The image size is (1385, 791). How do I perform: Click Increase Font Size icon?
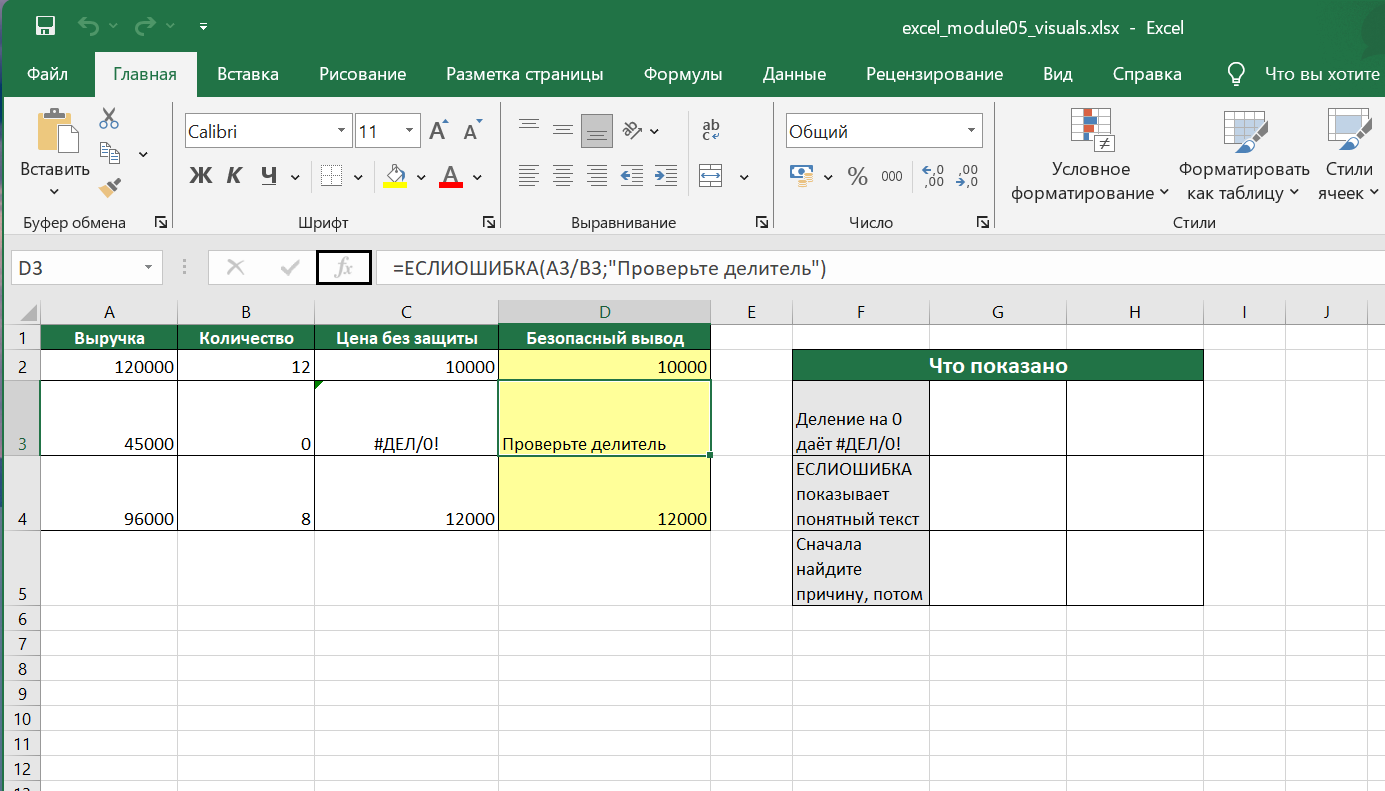438,131
